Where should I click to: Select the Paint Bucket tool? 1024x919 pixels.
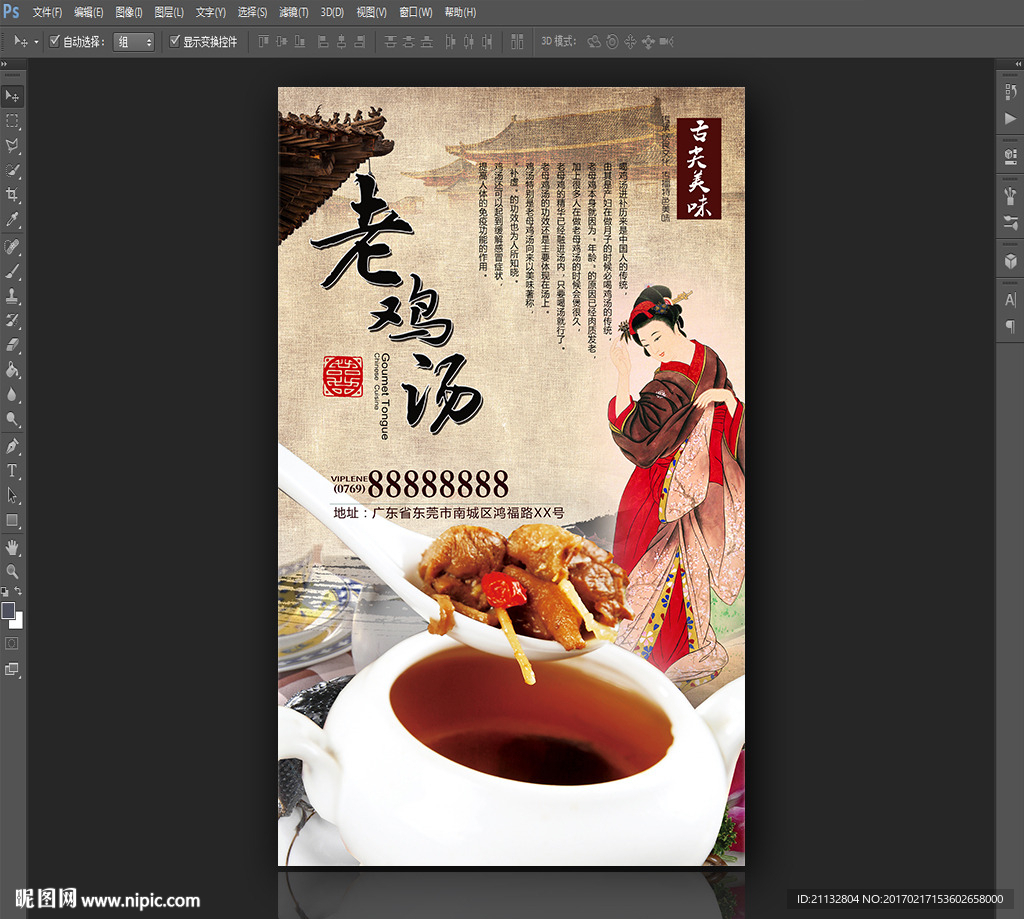tap(12, 370)
